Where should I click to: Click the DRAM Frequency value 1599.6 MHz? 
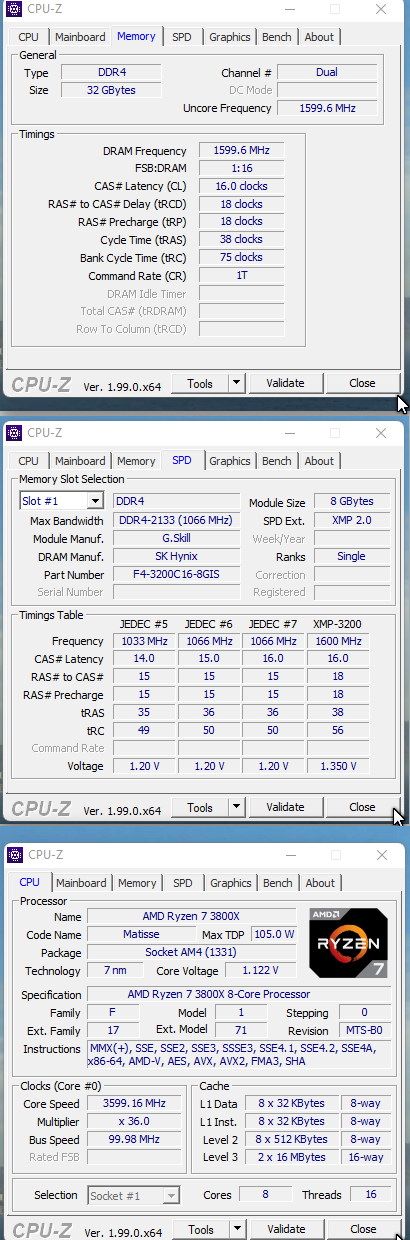[x=241, y=150]
